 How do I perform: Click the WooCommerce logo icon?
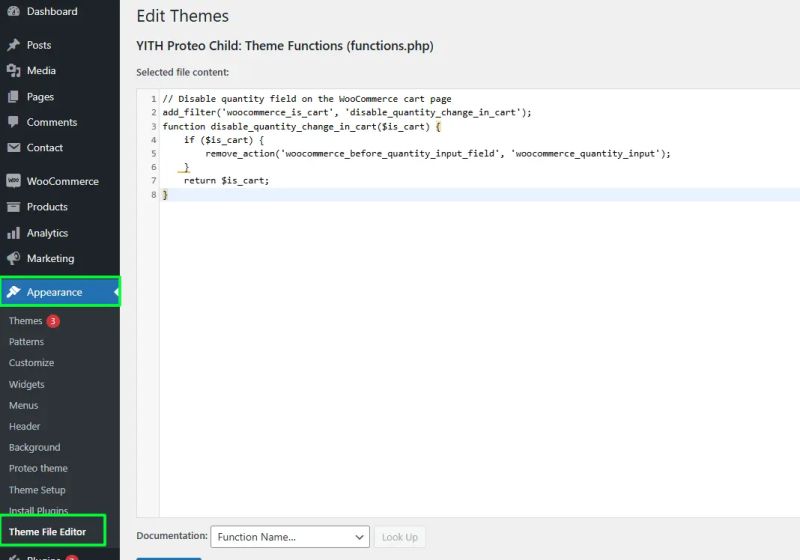[14, 181]
